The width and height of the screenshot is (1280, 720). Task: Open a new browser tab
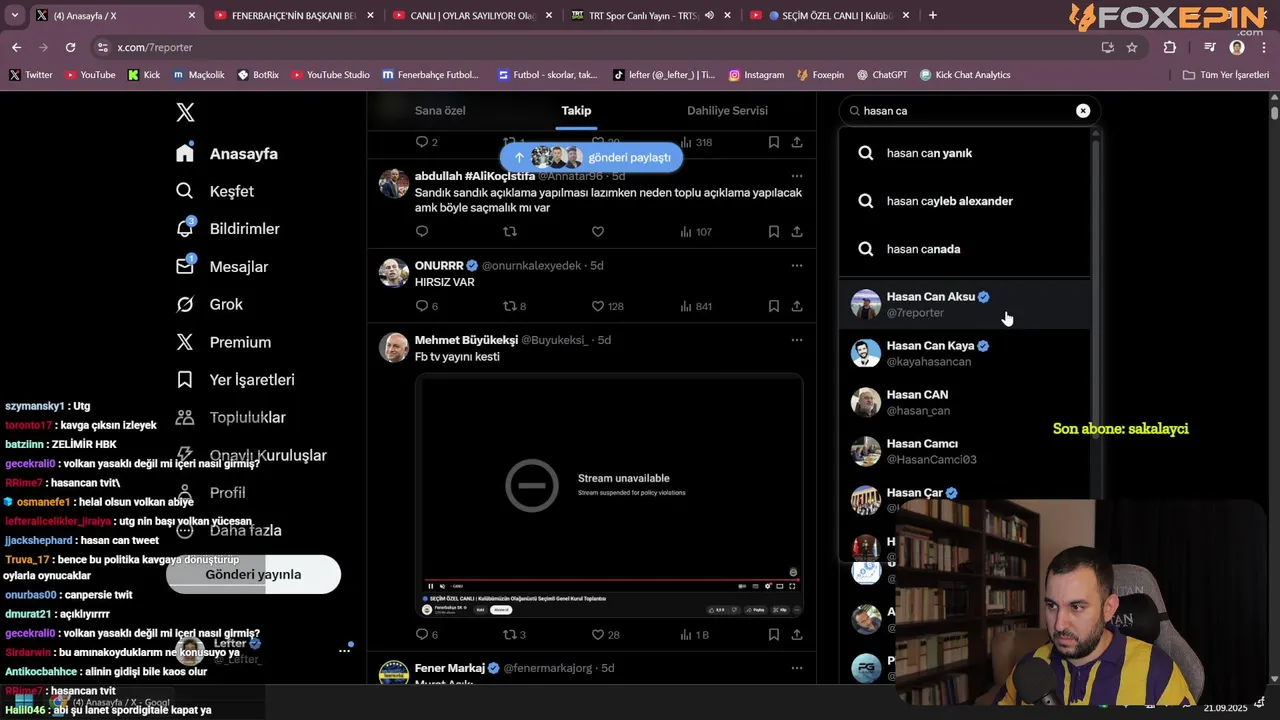tap(933, 15)
